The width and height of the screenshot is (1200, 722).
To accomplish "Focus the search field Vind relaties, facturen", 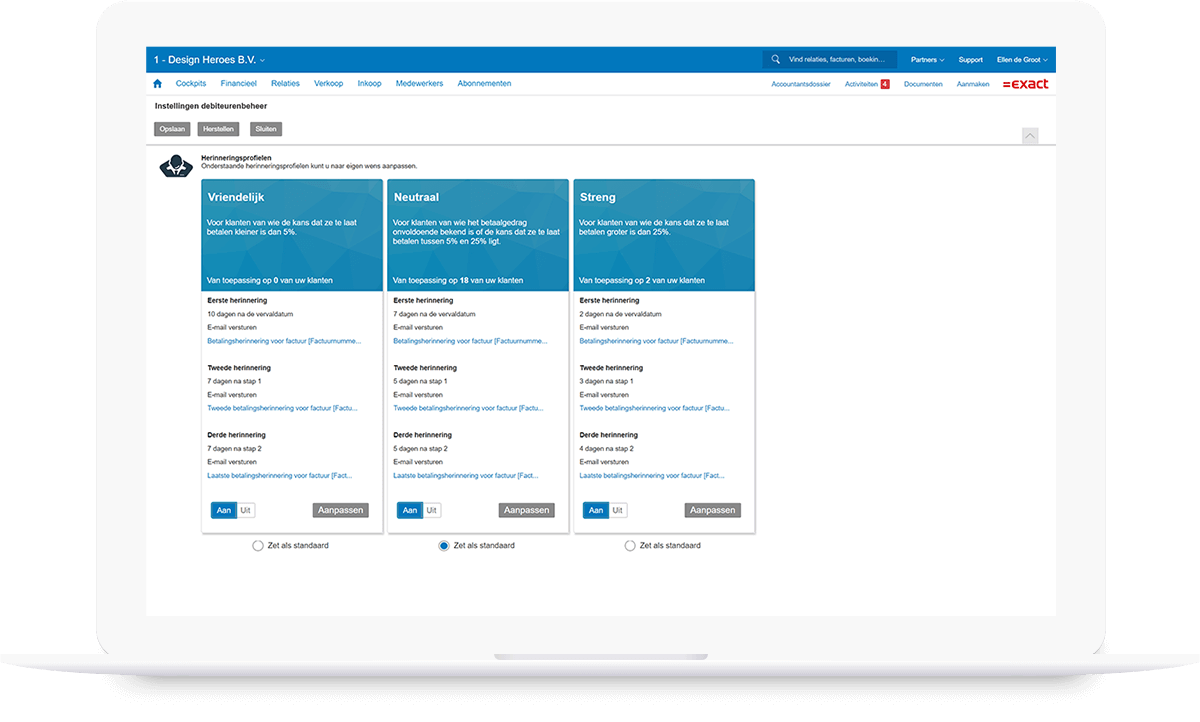I will [830, 60].
